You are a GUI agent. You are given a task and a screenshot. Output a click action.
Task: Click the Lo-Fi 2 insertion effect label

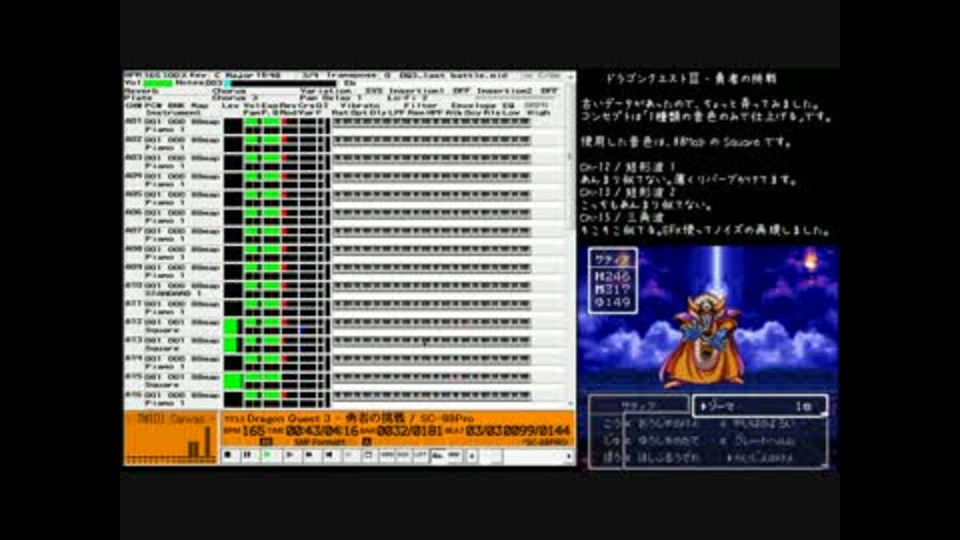click(x=407, y=98)
